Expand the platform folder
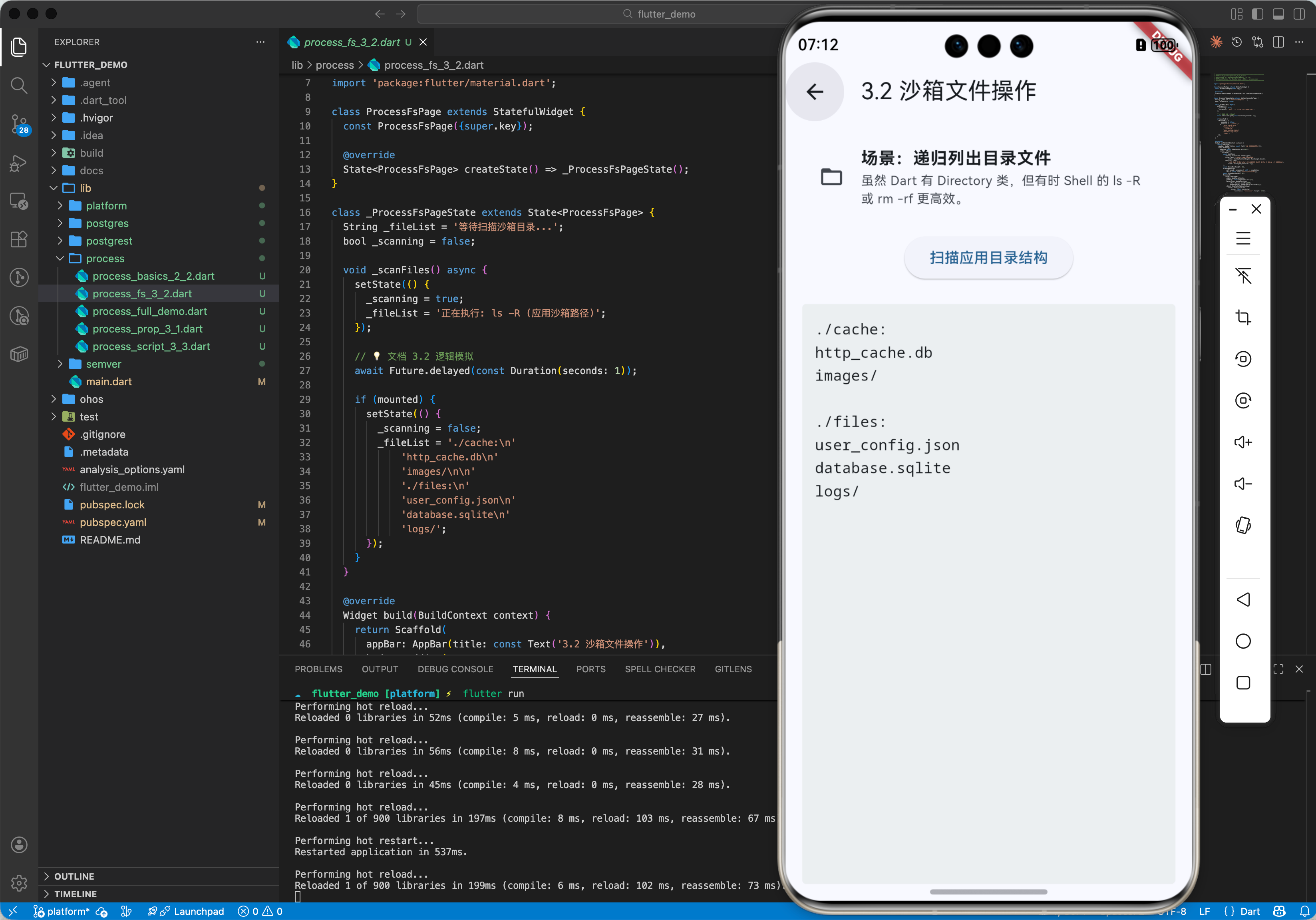 [x=106, y=205]
